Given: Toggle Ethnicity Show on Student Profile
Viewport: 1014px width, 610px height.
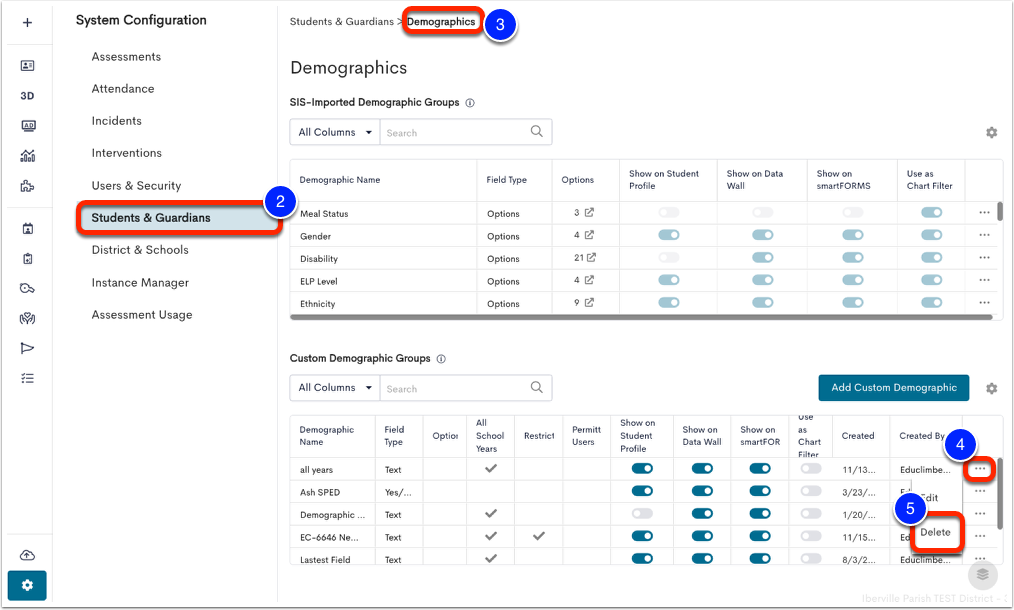Looking at the screenshot, I should (x=669, y=302).
